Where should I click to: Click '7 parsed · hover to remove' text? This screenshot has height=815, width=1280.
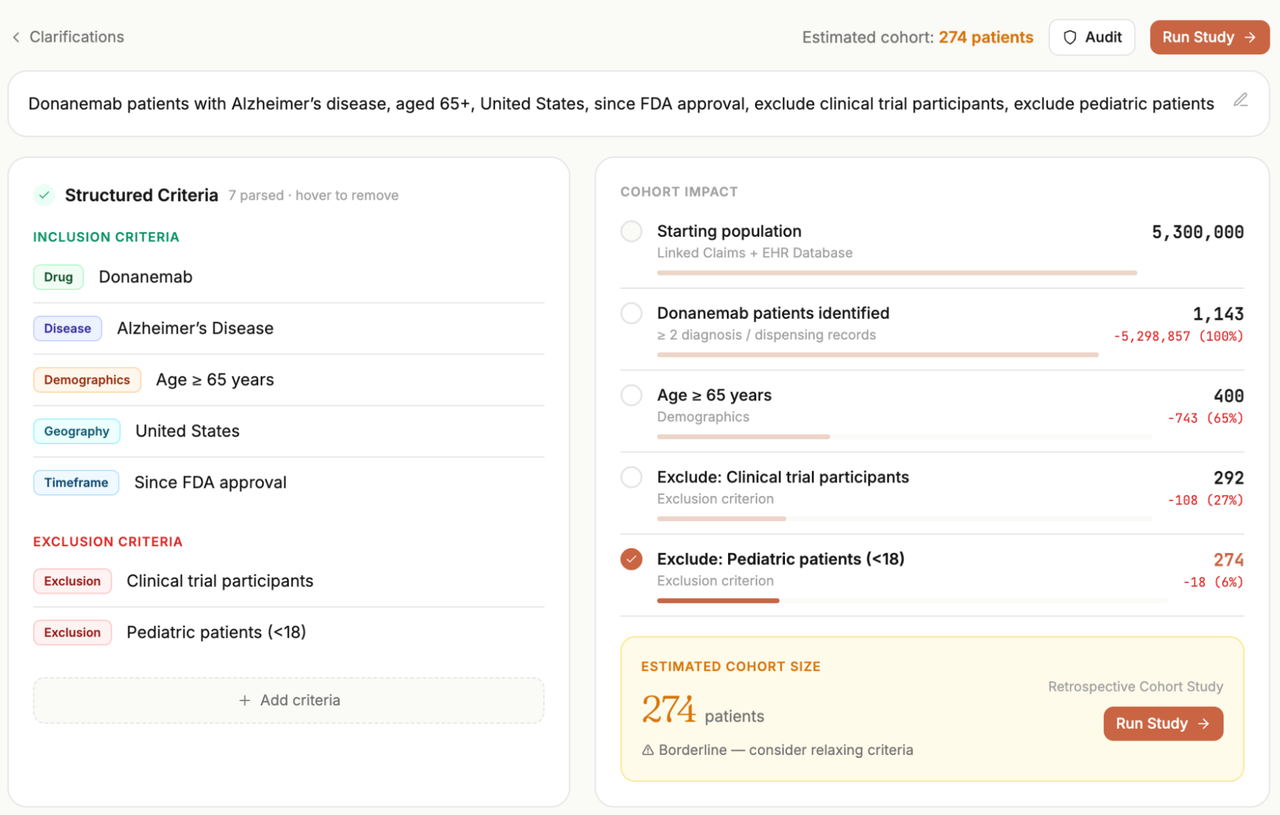click(x=313, y=195)
